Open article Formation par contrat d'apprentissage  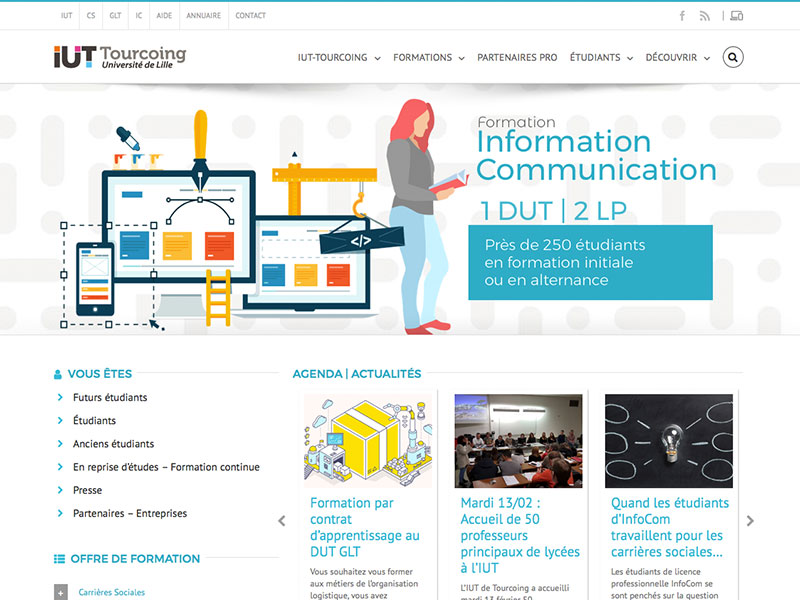(x=365, y=527)
